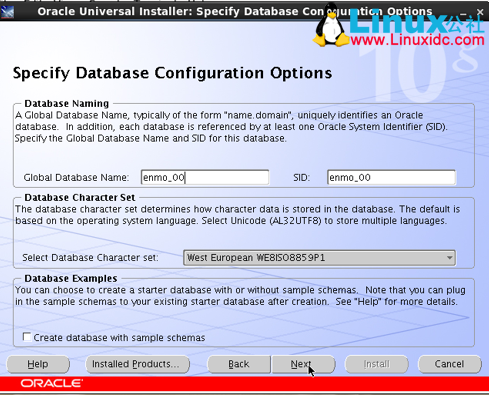Click the Specify Database Configuration Options heading
This screenshot has width=489, height=395.
pyautogui.click(x=172, y=73)
